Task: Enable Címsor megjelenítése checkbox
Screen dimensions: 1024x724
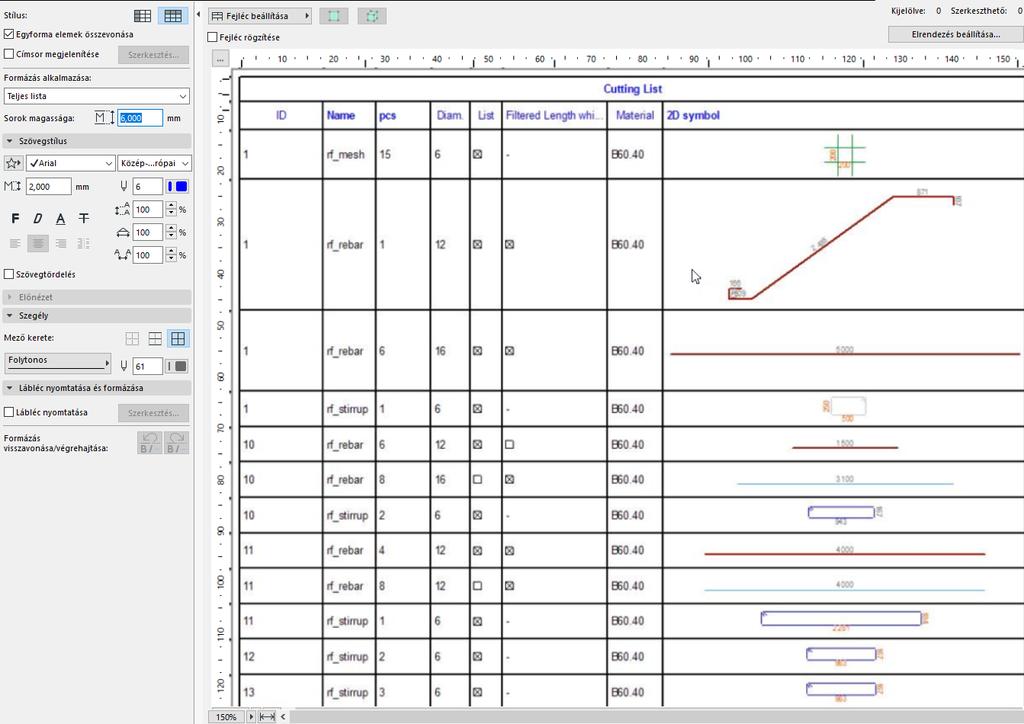Action: (9, 54)
